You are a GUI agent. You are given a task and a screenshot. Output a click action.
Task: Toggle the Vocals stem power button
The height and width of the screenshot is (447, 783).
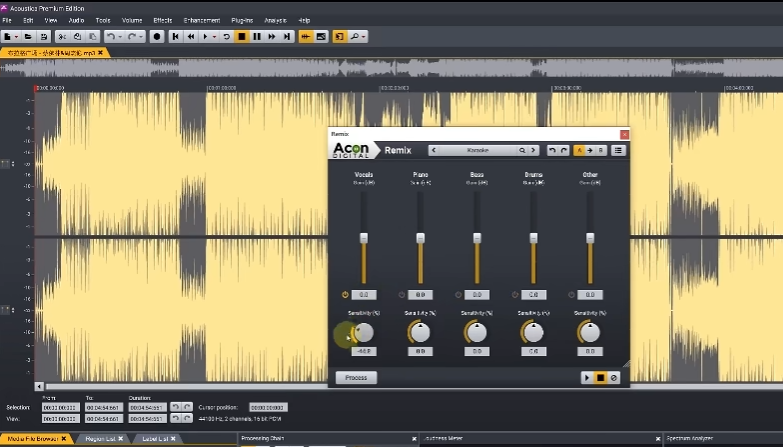click(x=346, y=295)
